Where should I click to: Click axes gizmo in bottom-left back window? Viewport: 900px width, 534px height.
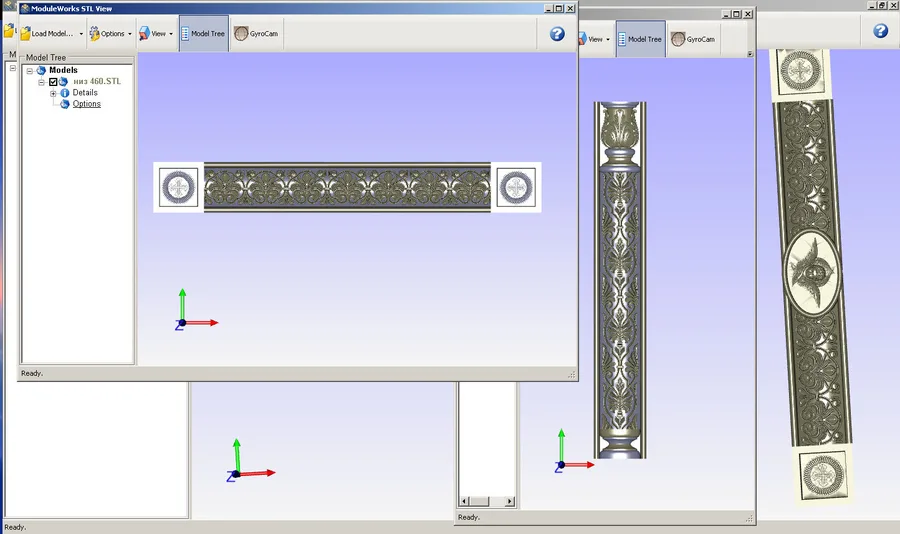251,462
